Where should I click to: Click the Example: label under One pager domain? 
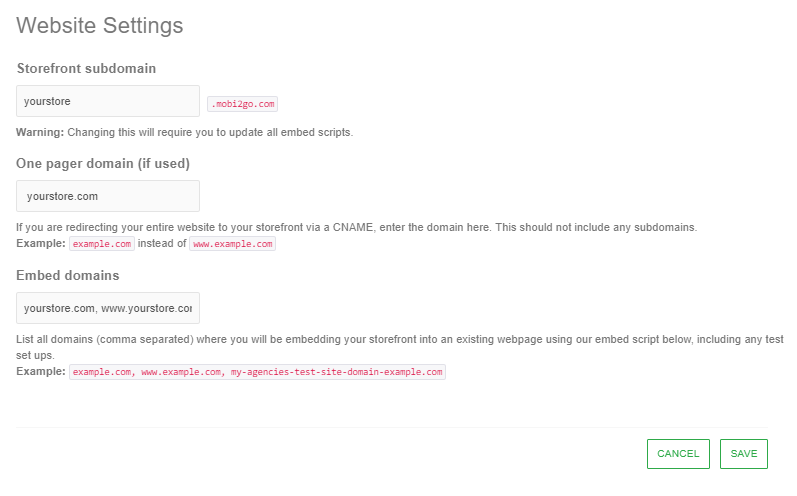[41, 243]
